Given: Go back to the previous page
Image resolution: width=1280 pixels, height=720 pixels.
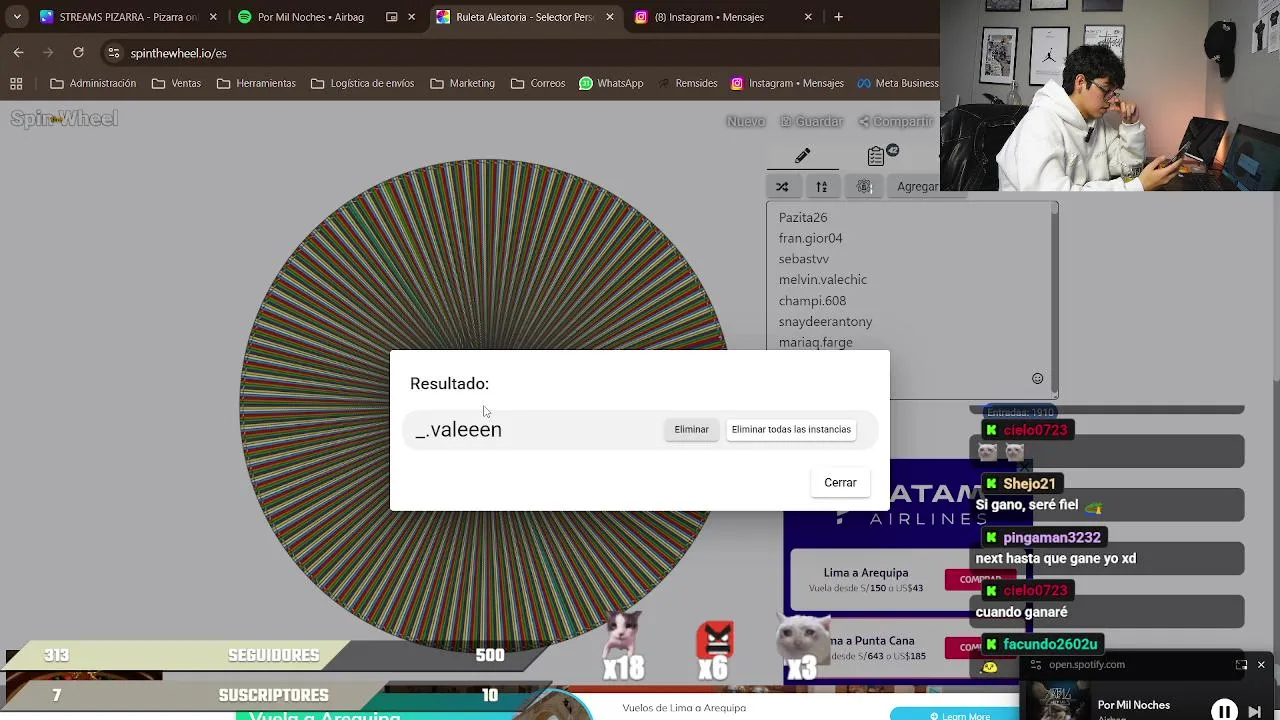Looking at the screenshot, I should tap(18, 53).
